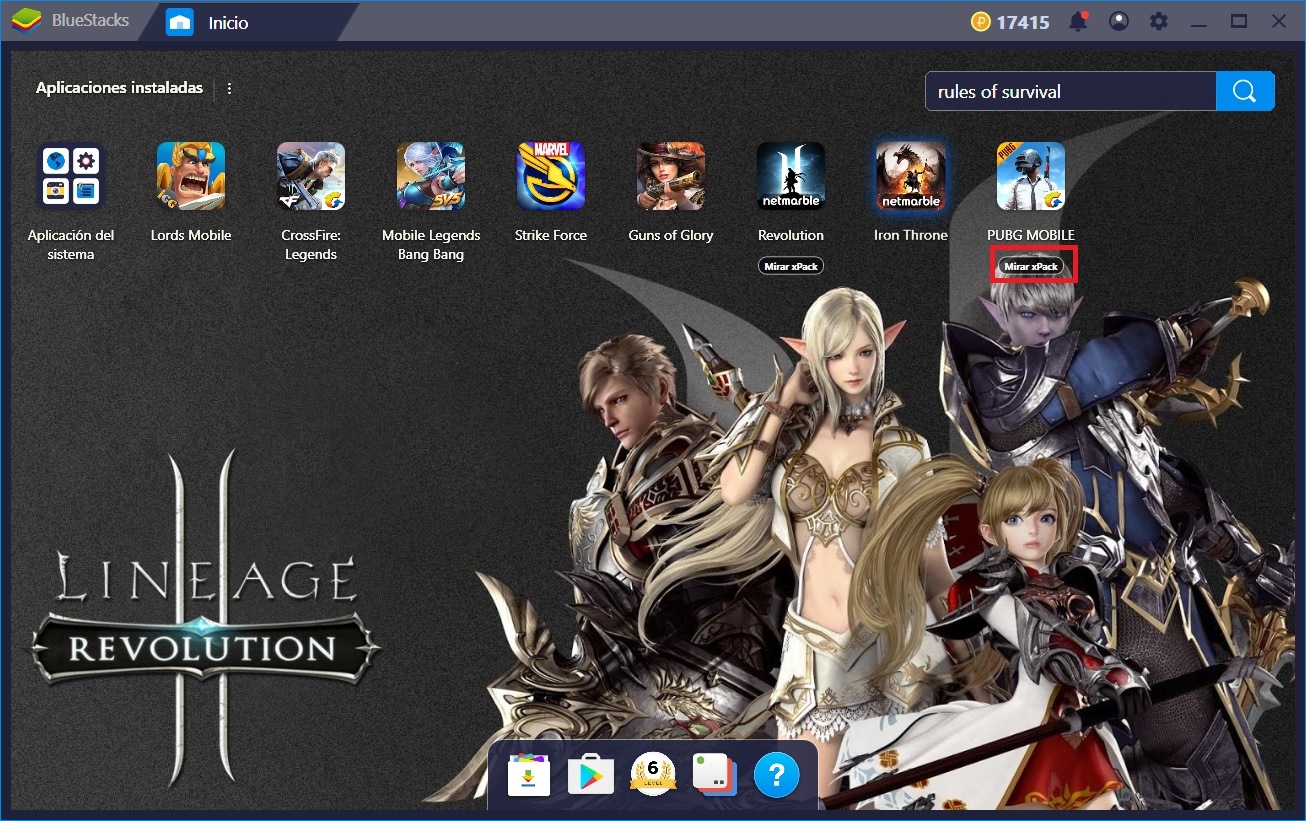Launch PUBG MOBILE app icon
Viewport: 1306px width, 821px height.
[1031, 176]
